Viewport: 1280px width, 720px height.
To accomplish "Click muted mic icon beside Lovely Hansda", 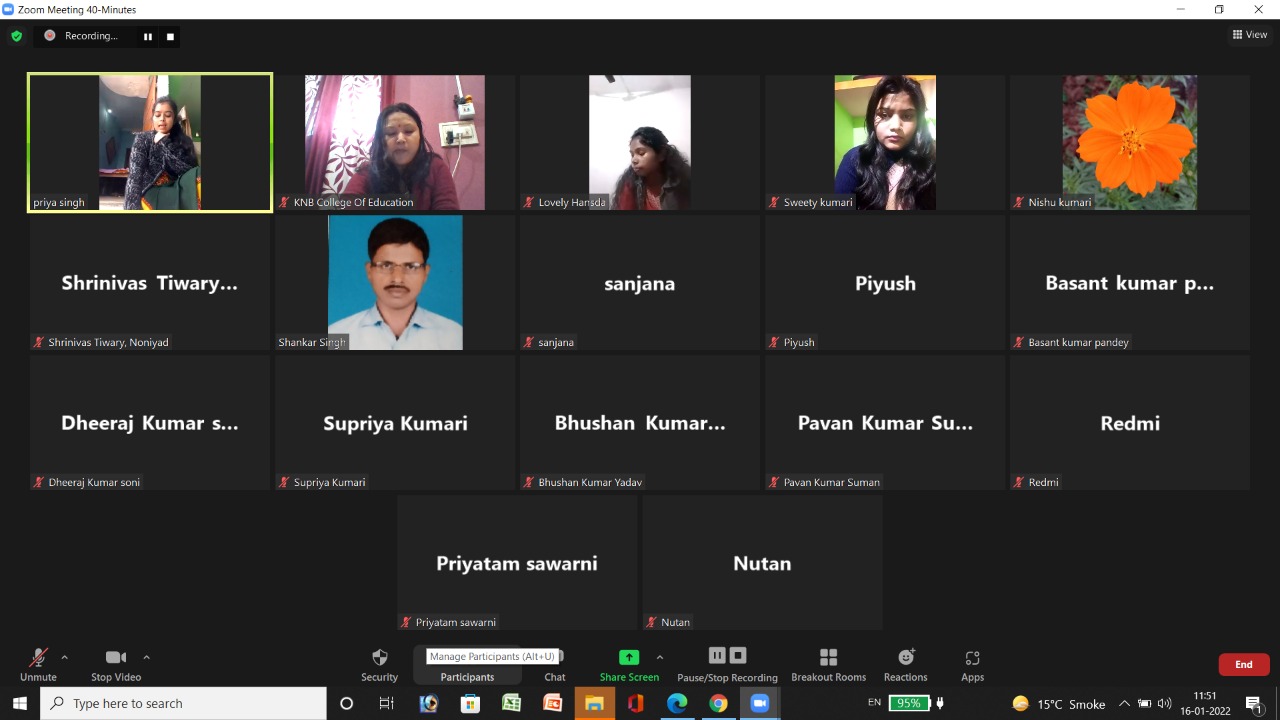I will 529,202.
